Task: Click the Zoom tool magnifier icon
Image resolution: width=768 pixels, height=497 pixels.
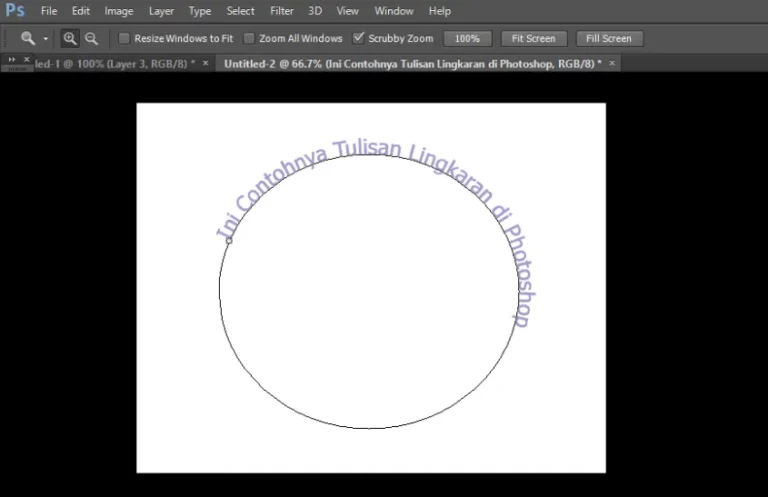Action: [x=27, y=38]
